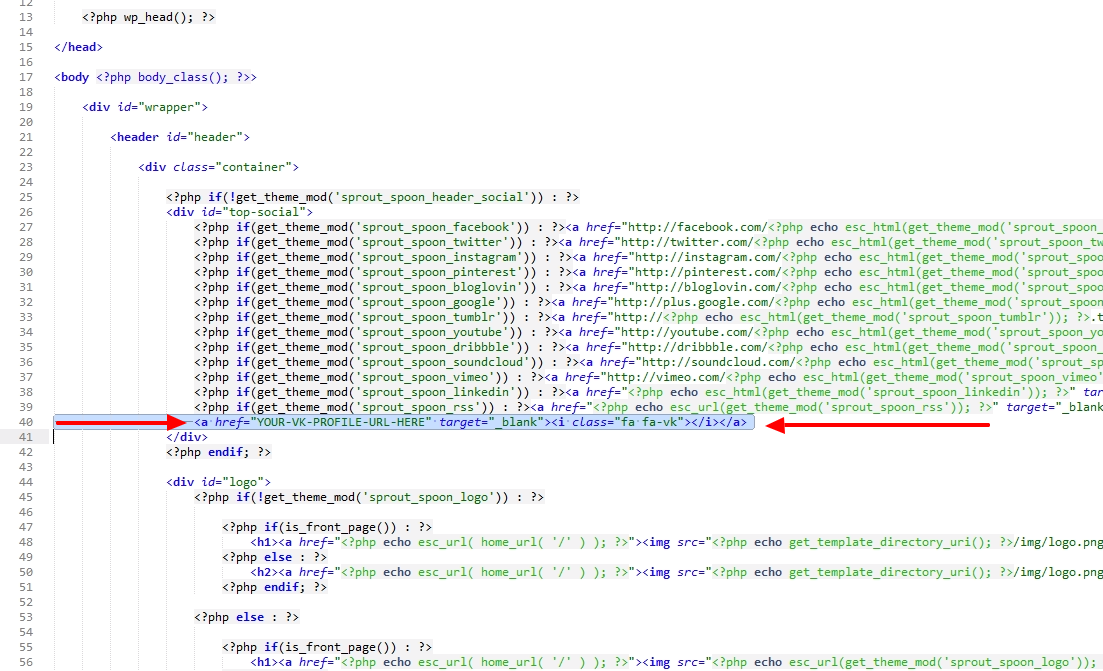The width and height of the screenshot is (1103, 671).
Task: Click line number 44 in the gutter
Action: point(25,483)
